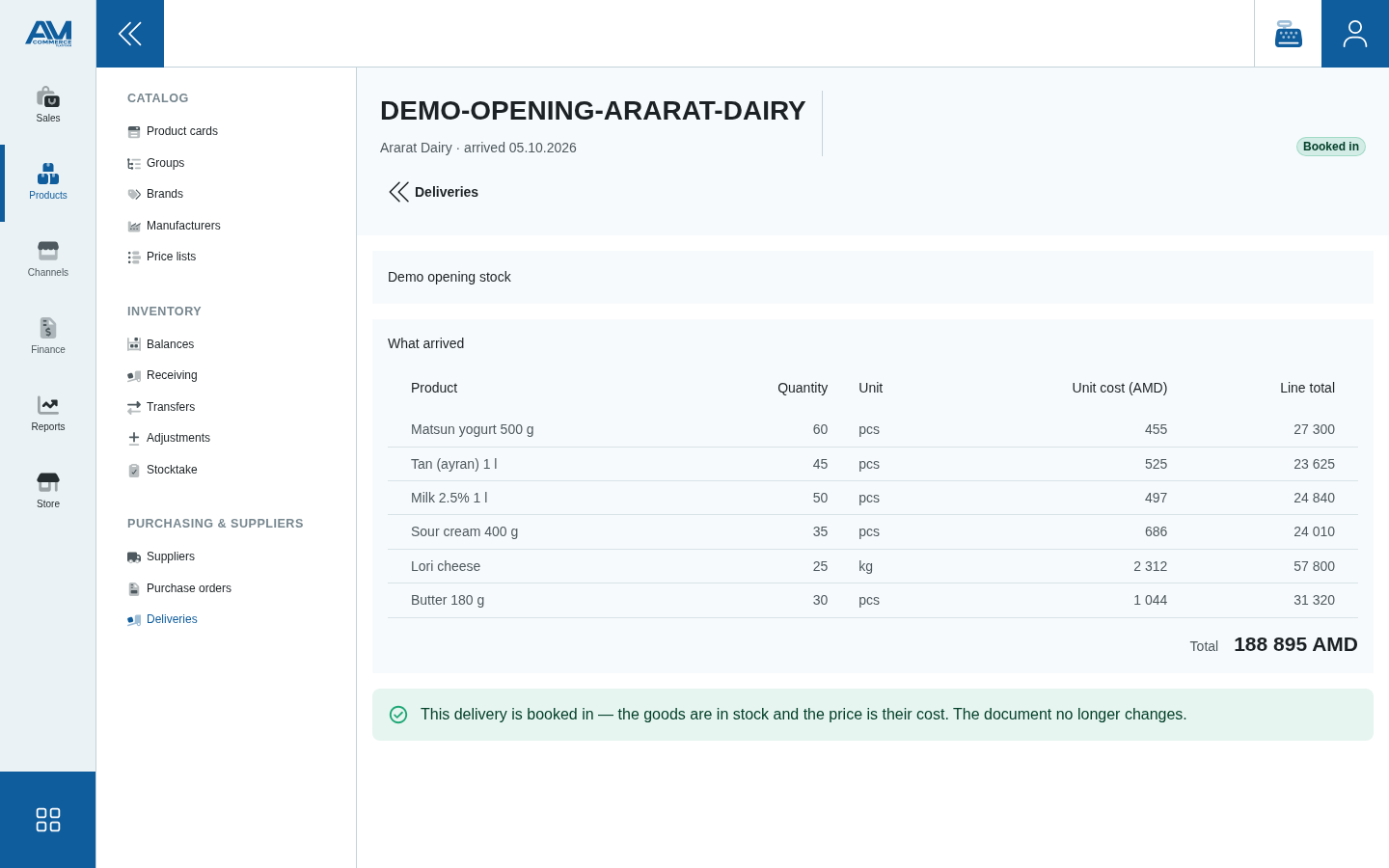Click the Groups tree icon
This screenshot has width=1389, height=868.
click(134, 164)
